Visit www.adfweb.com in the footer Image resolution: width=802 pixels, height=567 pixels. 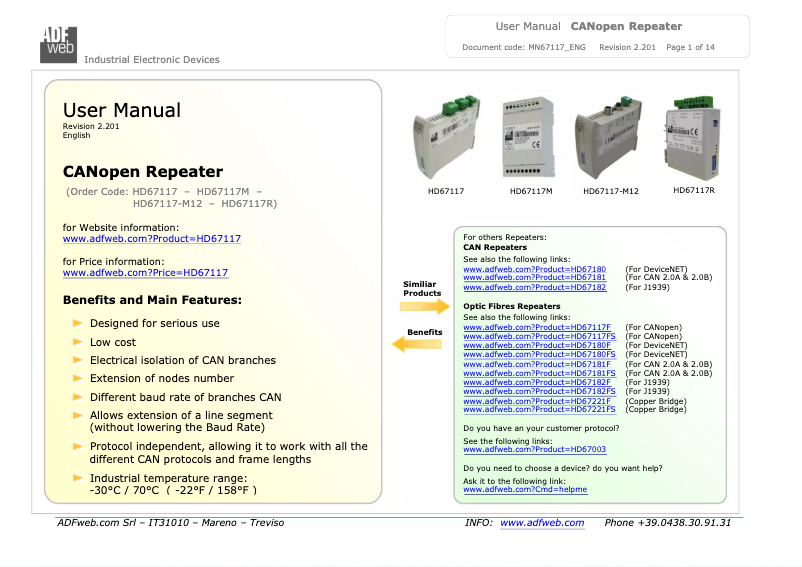[541, 523]
